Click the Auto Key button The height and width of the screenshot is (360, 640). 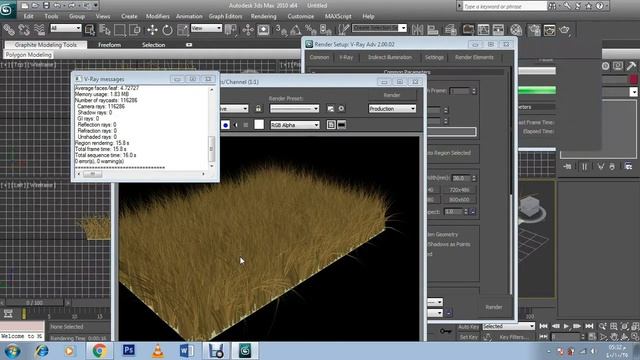click(x=468, y=327)
